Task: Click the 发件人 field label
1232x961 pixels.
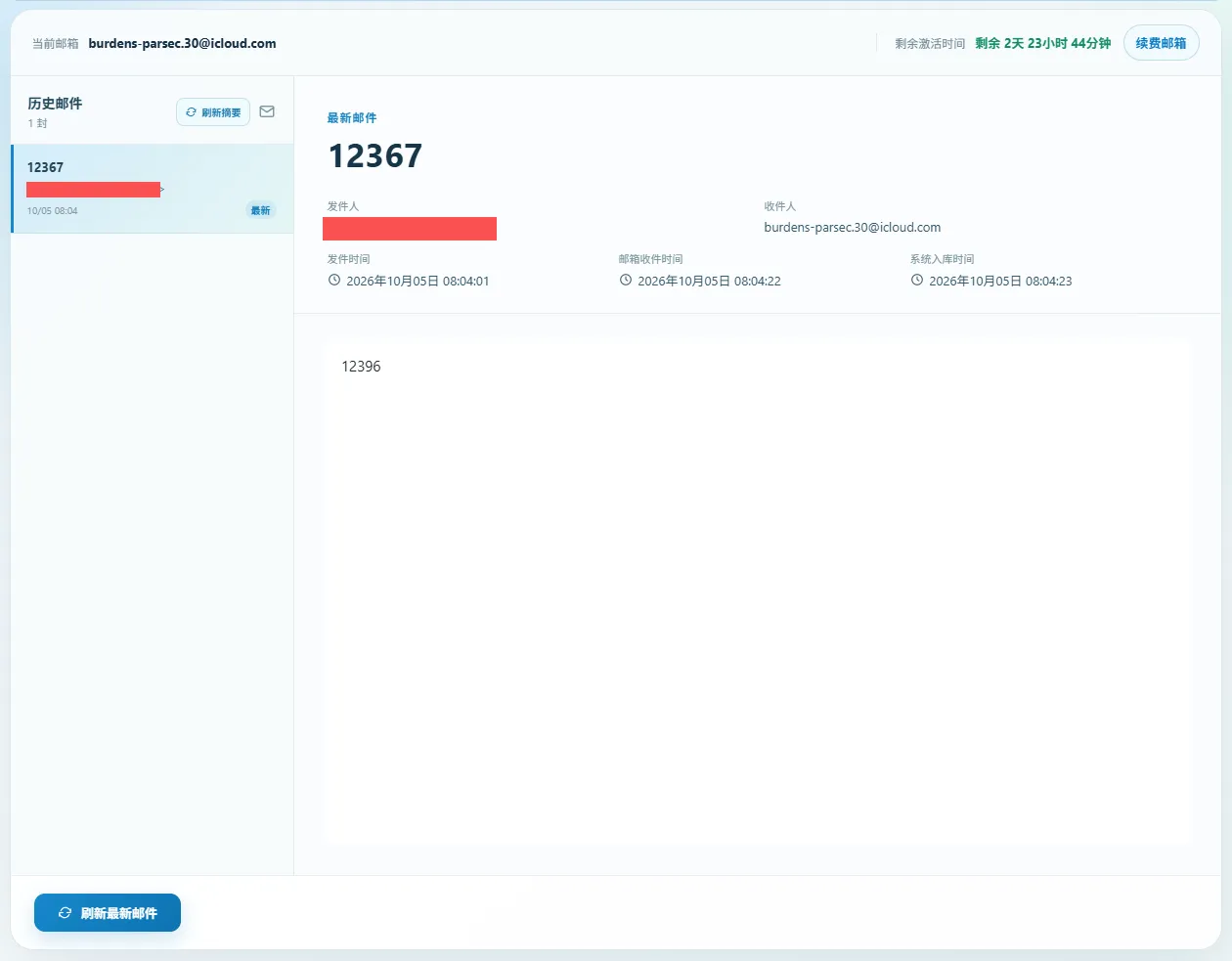Action: tap(343, 206)
